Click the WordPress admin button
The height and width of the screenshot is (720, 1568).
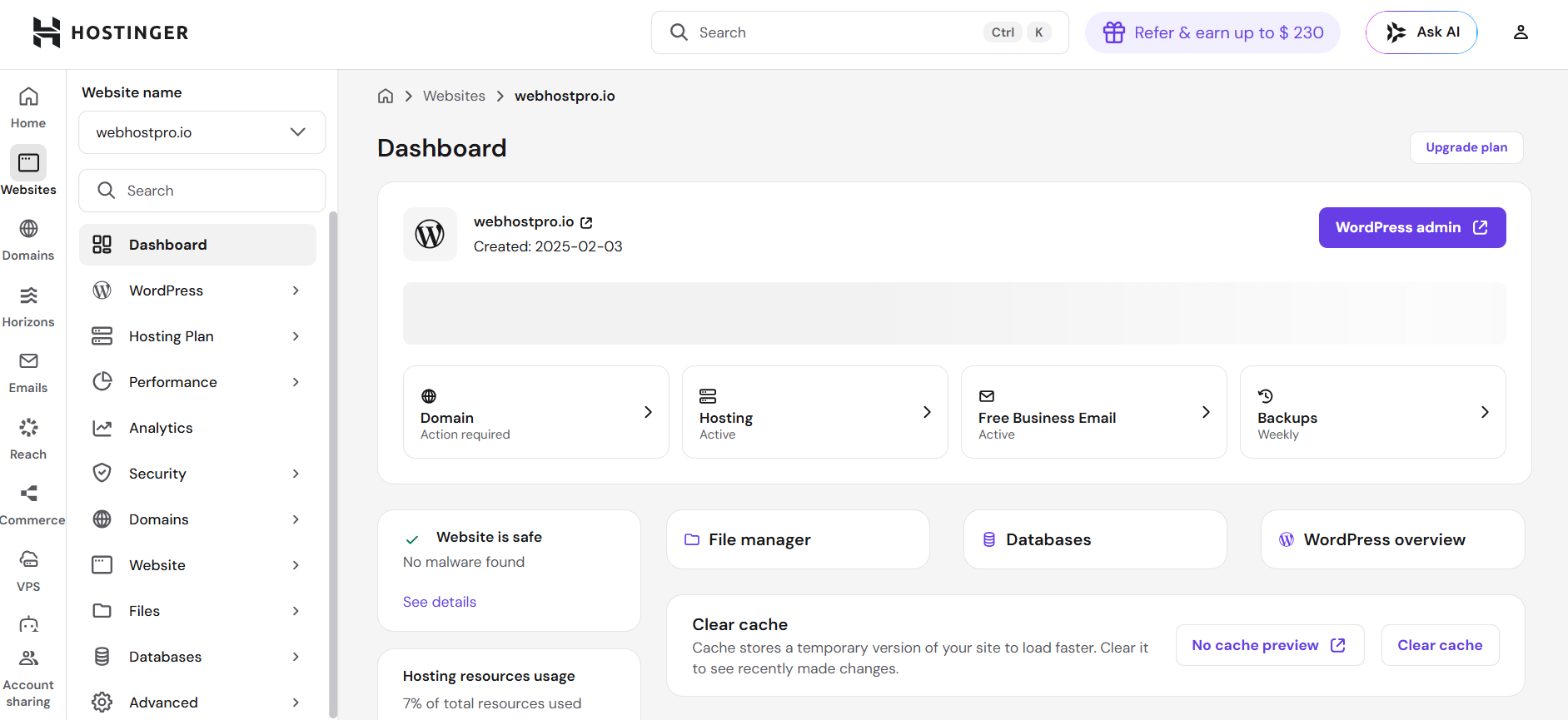(1412, 227)
